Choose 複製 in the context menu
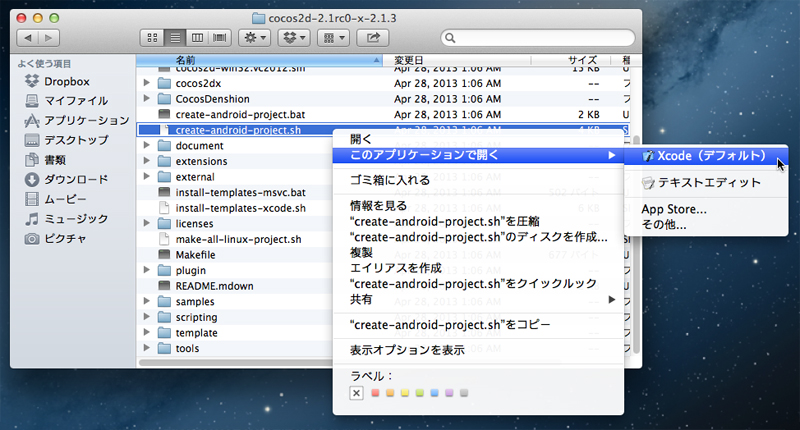The height and width of the screenshot is (430, 800). [x=478, y=252]
